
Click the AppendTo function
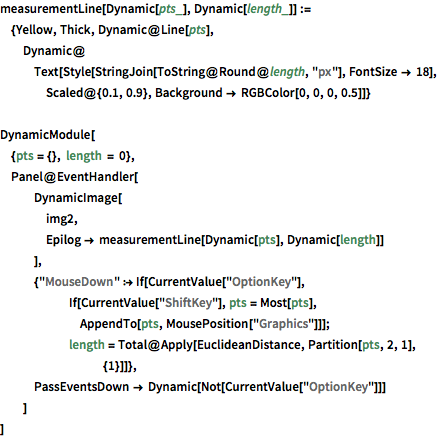coord(108,324)
